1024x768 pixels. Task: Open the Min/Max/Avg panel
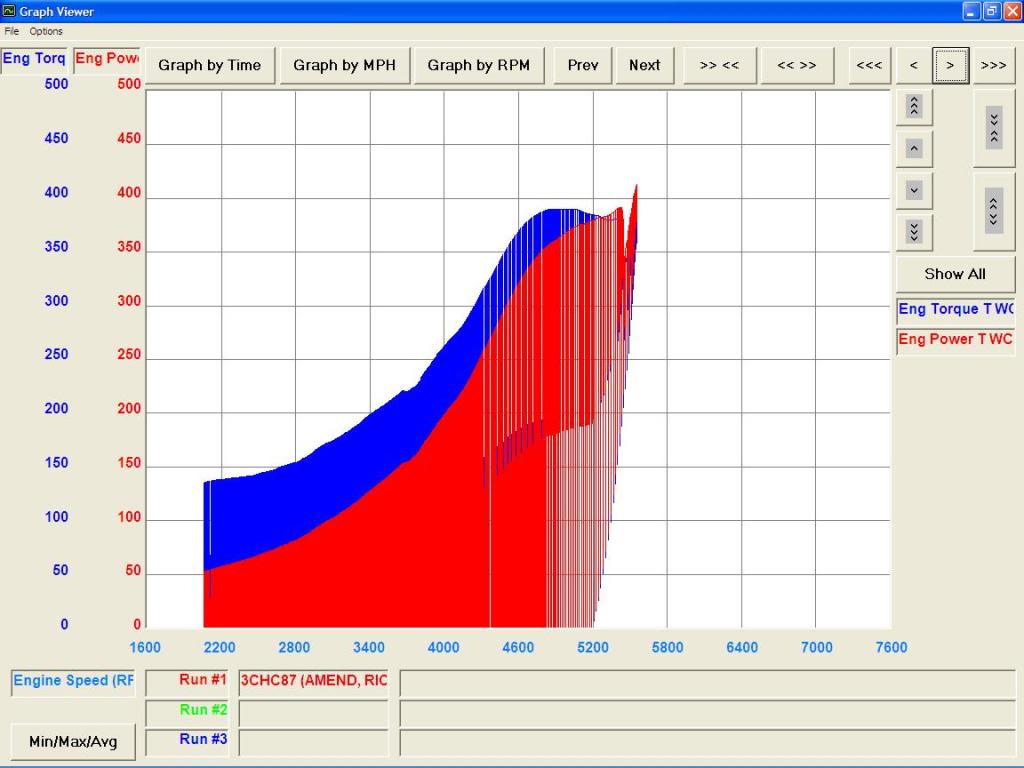point(73,741)
